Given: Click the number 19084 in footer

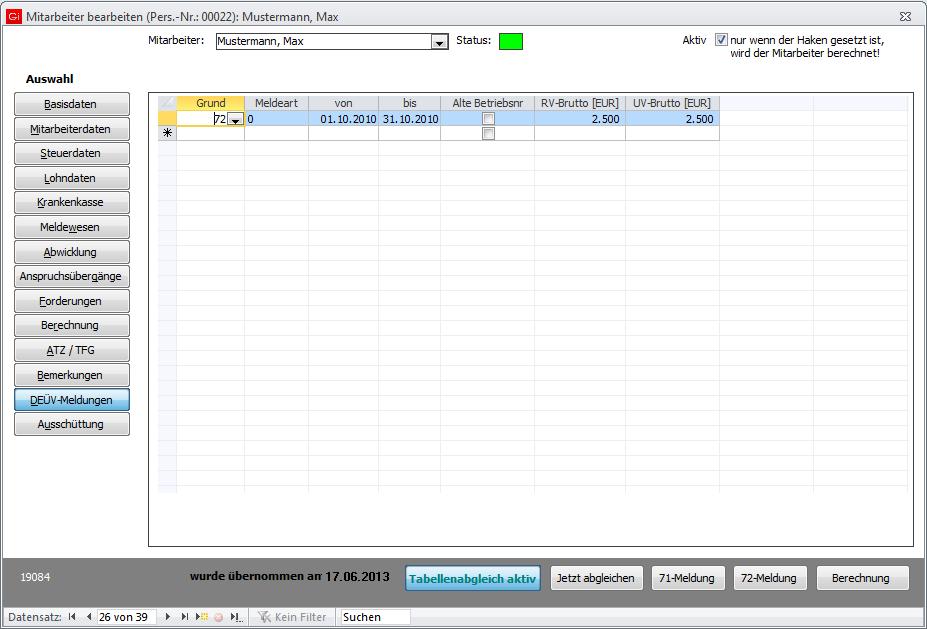Looking at the screenshot, I should click(x=35, y=577).
